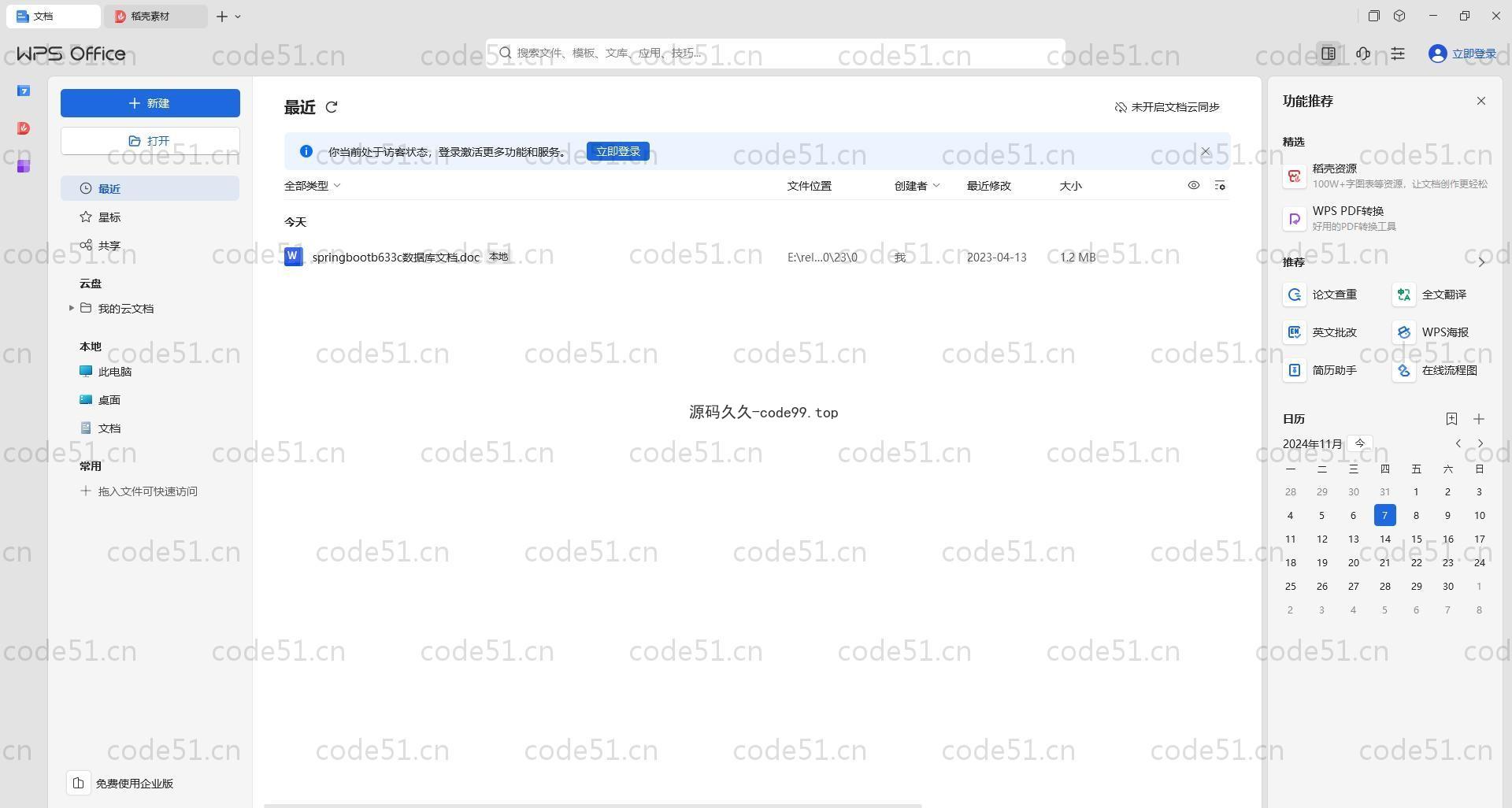The image size is (1512, 808).
Task: Expand the 我的云文档 tree node
Action: tap(72, 308)
